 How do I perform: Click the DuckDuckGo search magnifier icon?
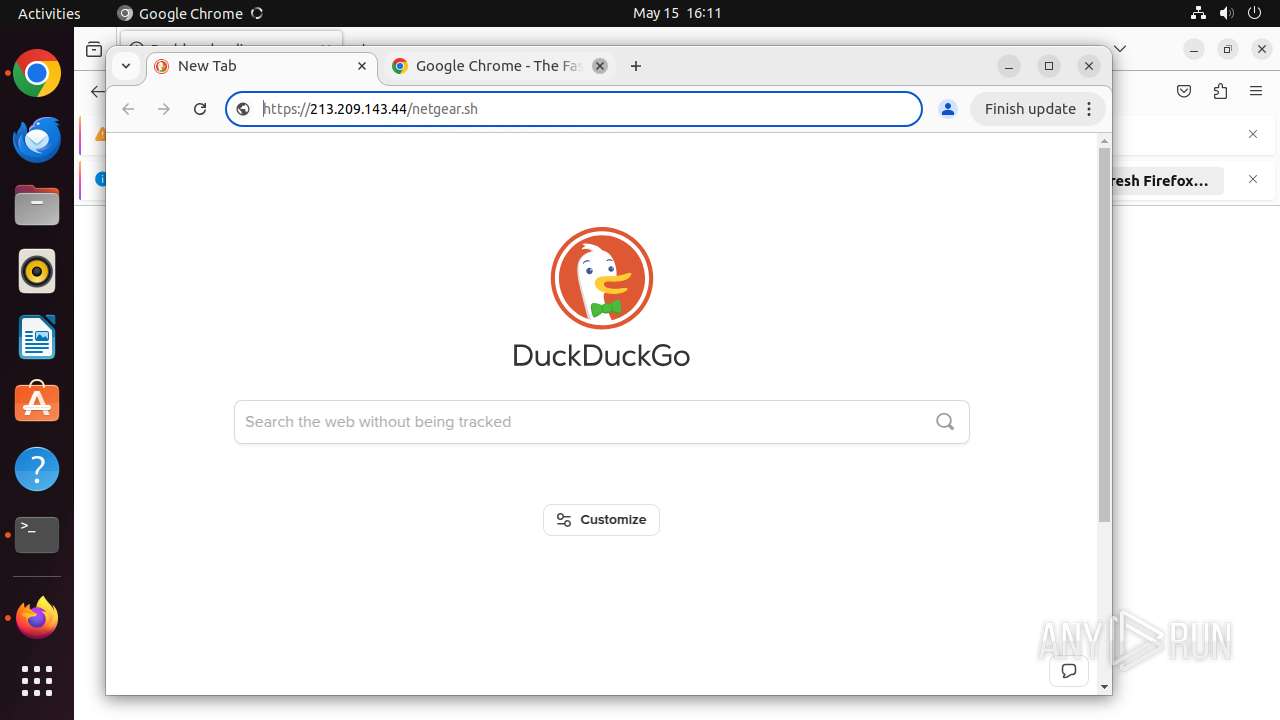point(945,422)
